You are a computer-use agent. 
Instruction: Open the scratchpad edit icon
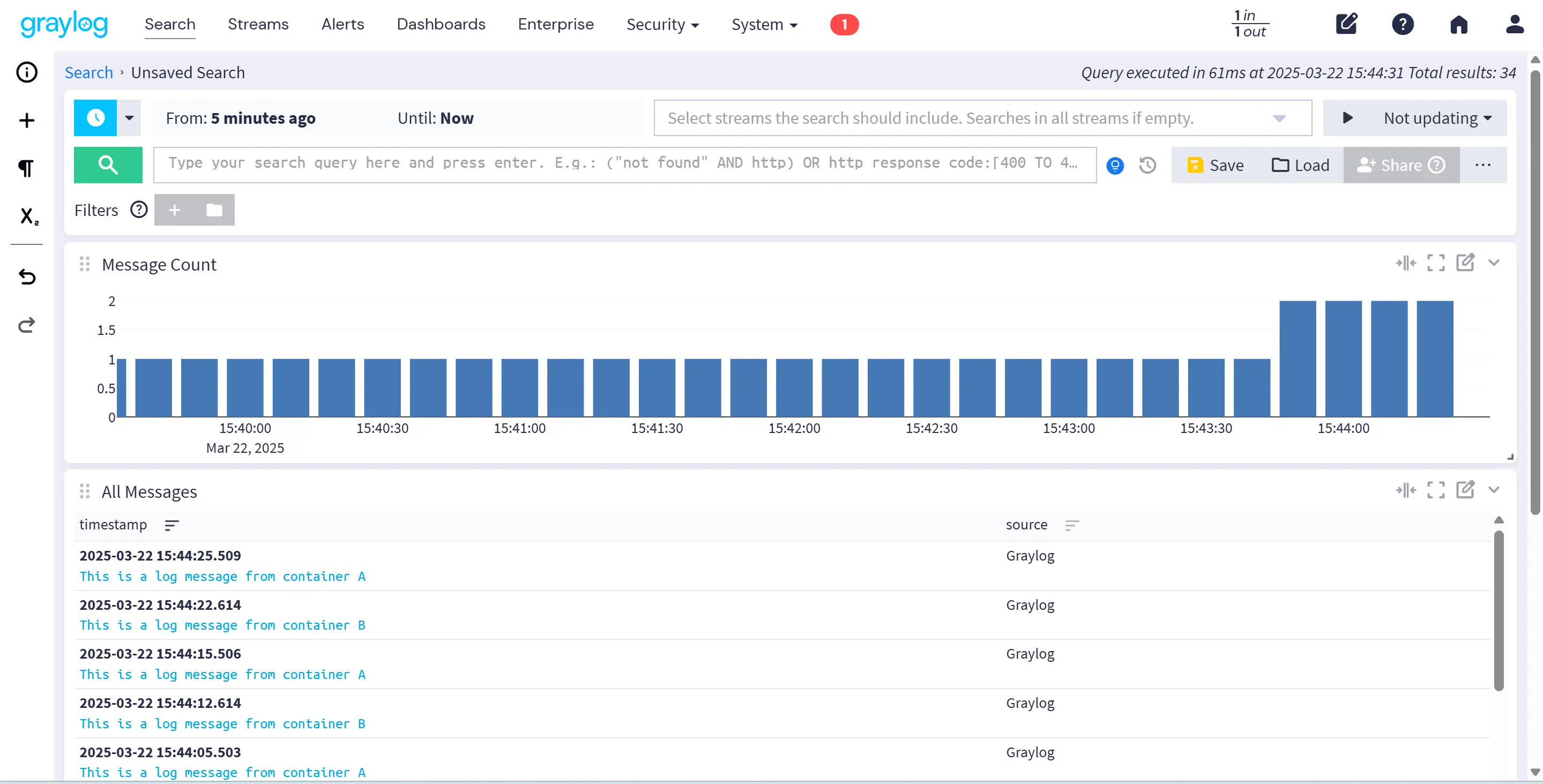(1346, 24)
